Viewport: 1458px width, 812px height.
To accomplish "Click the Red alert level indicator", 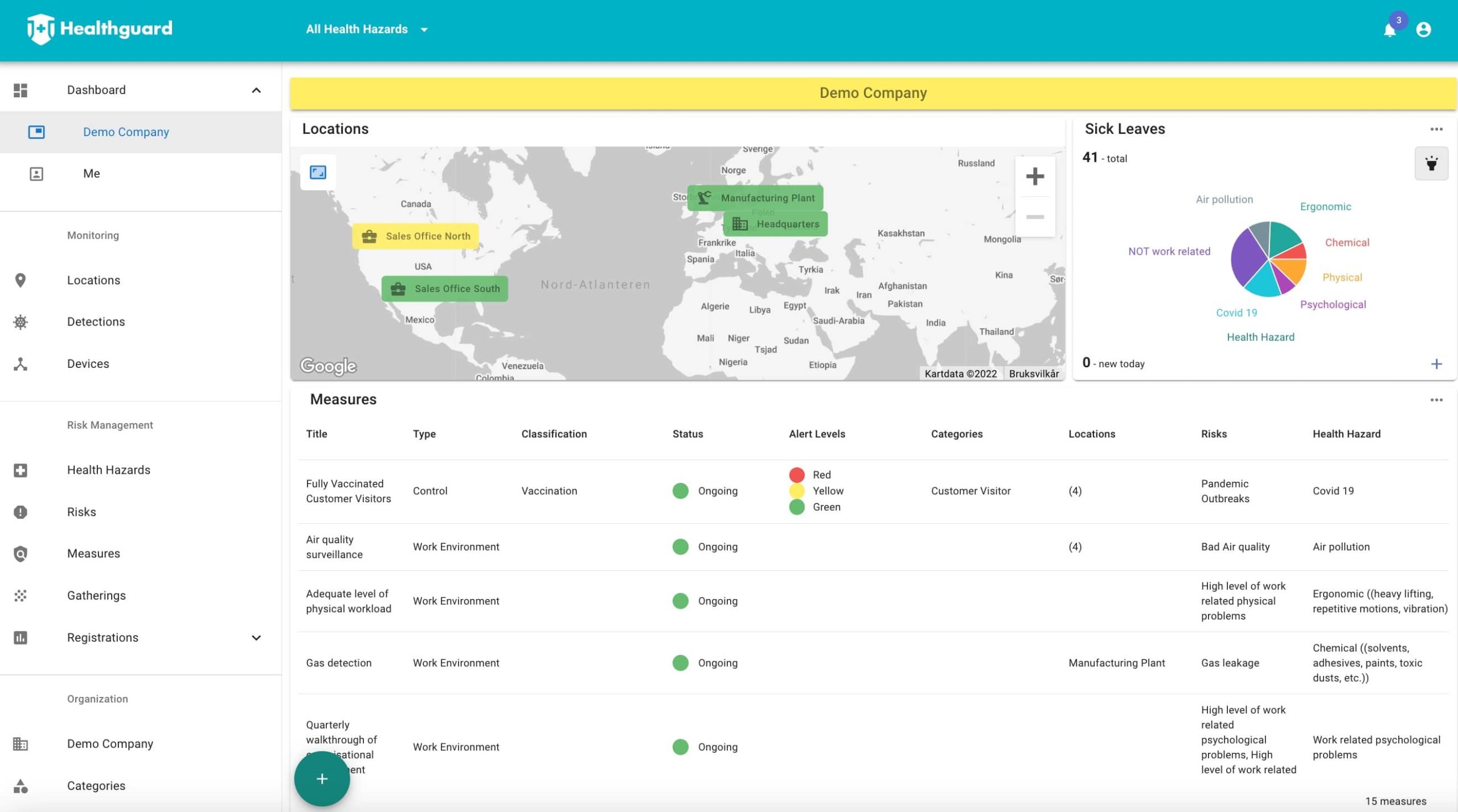I will click(797, 475).
